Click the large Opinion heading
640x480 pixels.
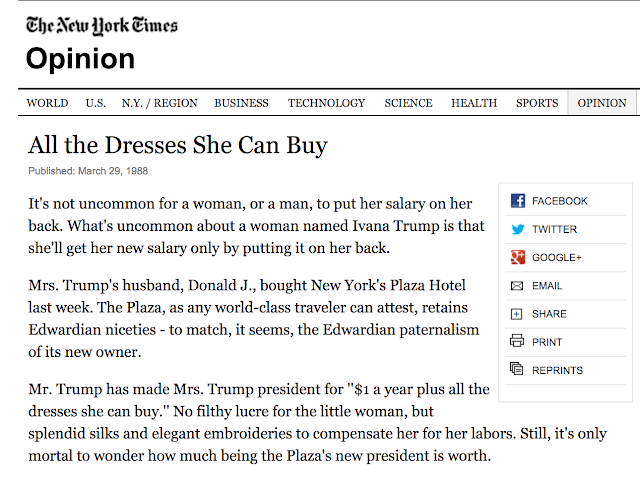coord(80,59)
